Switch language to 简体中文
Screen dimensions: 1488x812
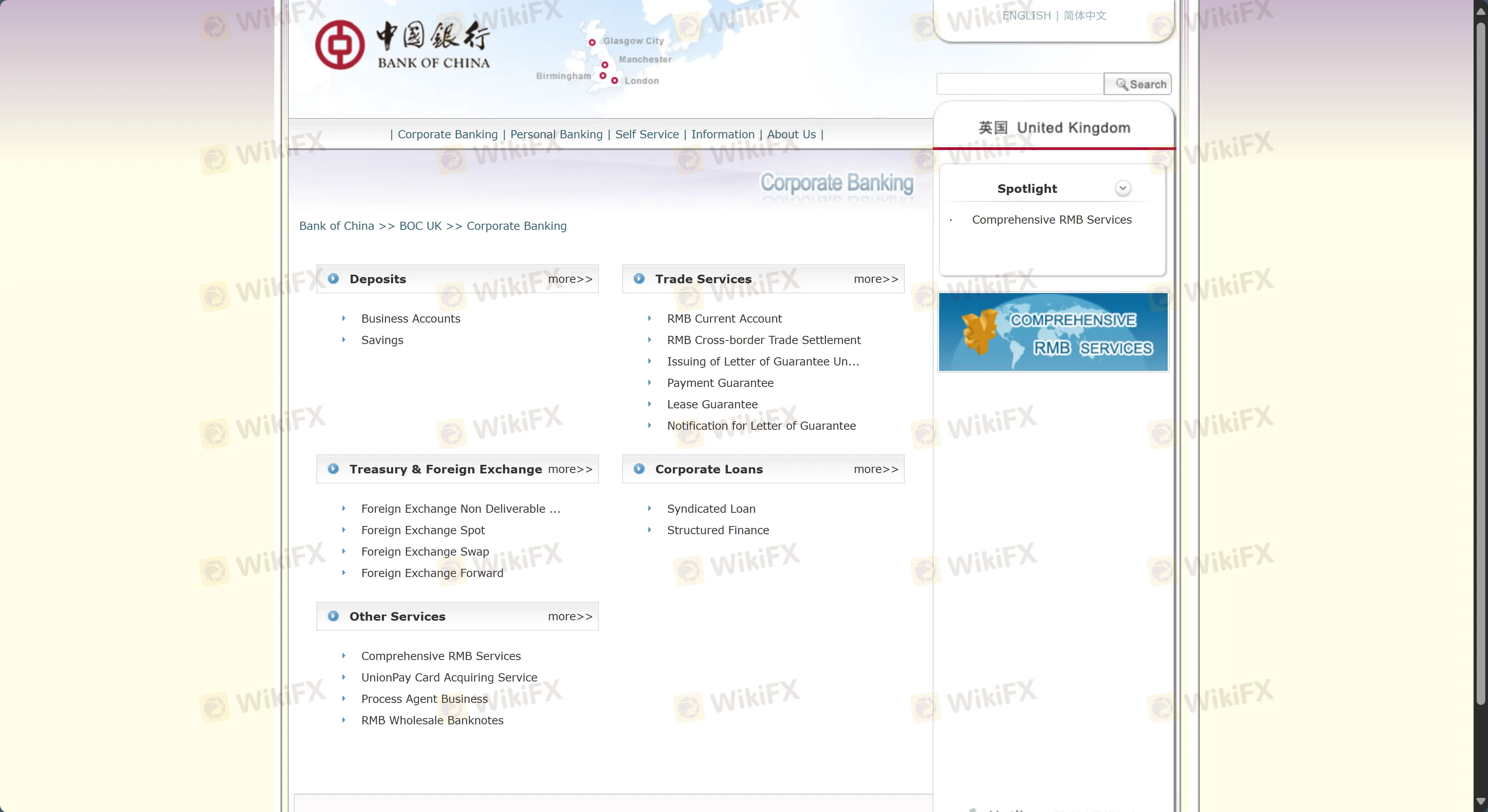coord(1085,16)
